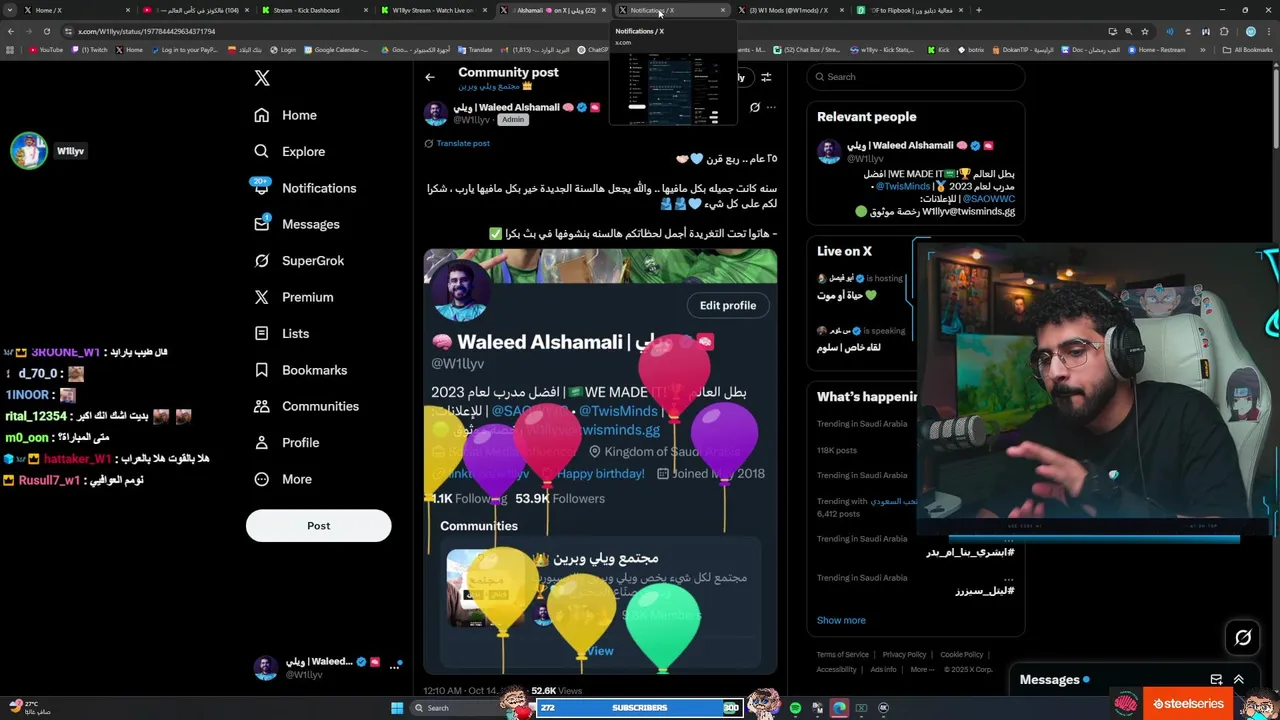Click the white Post button
This screenshot has height=720, width=1280.
318,526
